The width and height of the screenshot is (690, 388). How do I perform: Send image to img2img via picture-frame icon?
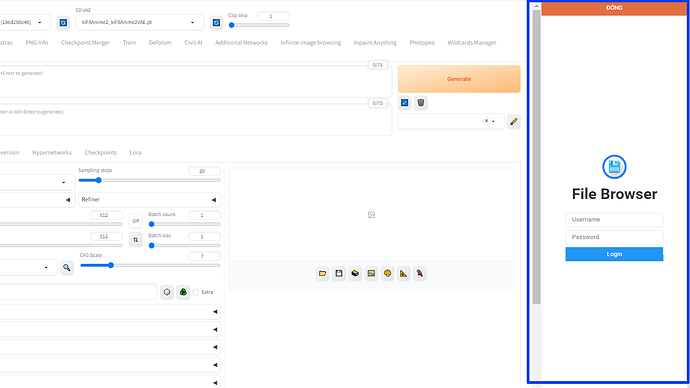pos(371,274)
